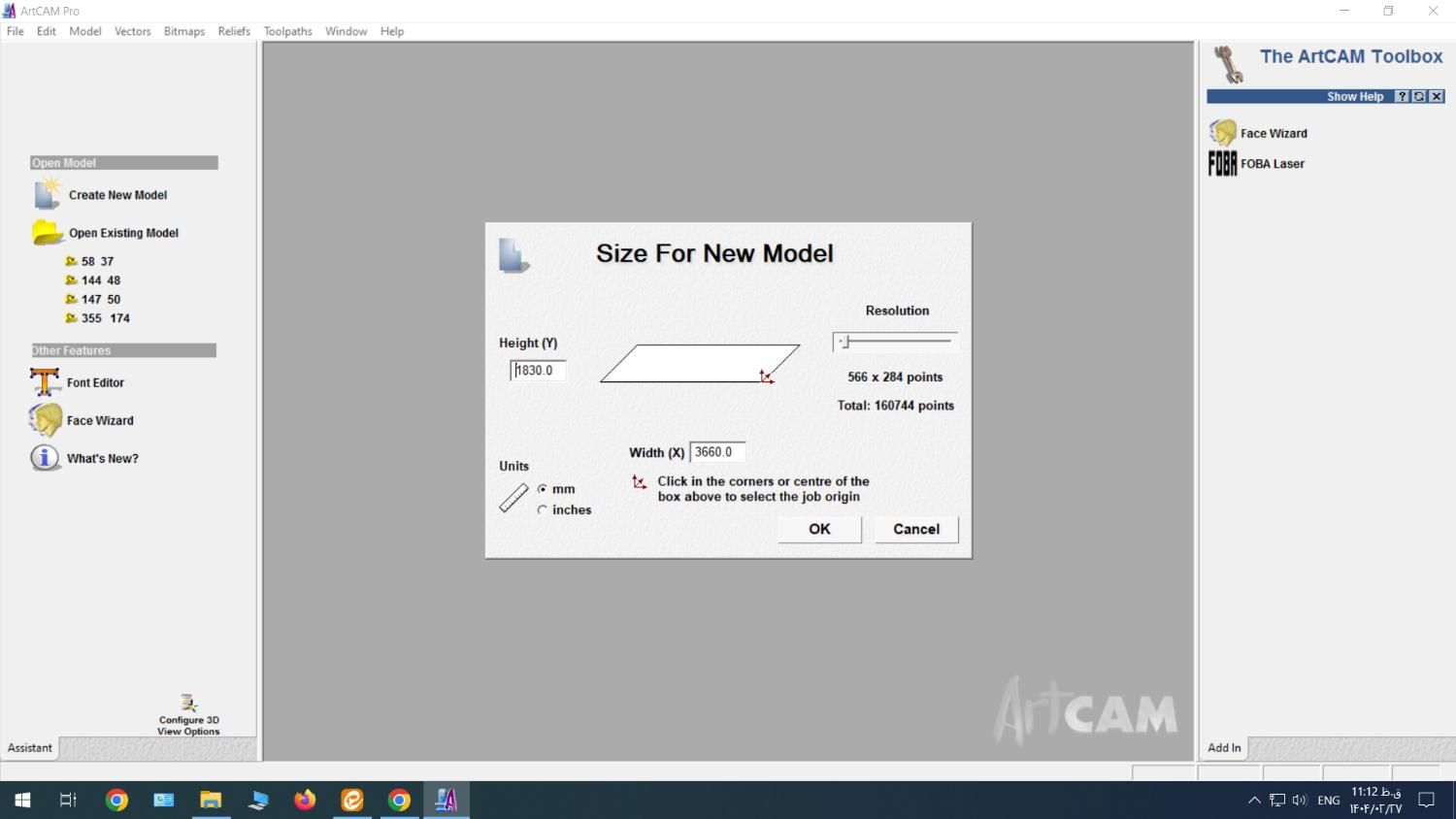Adjust the Resolution slider
Screen dimensions: 1456x819
(845, 342)
